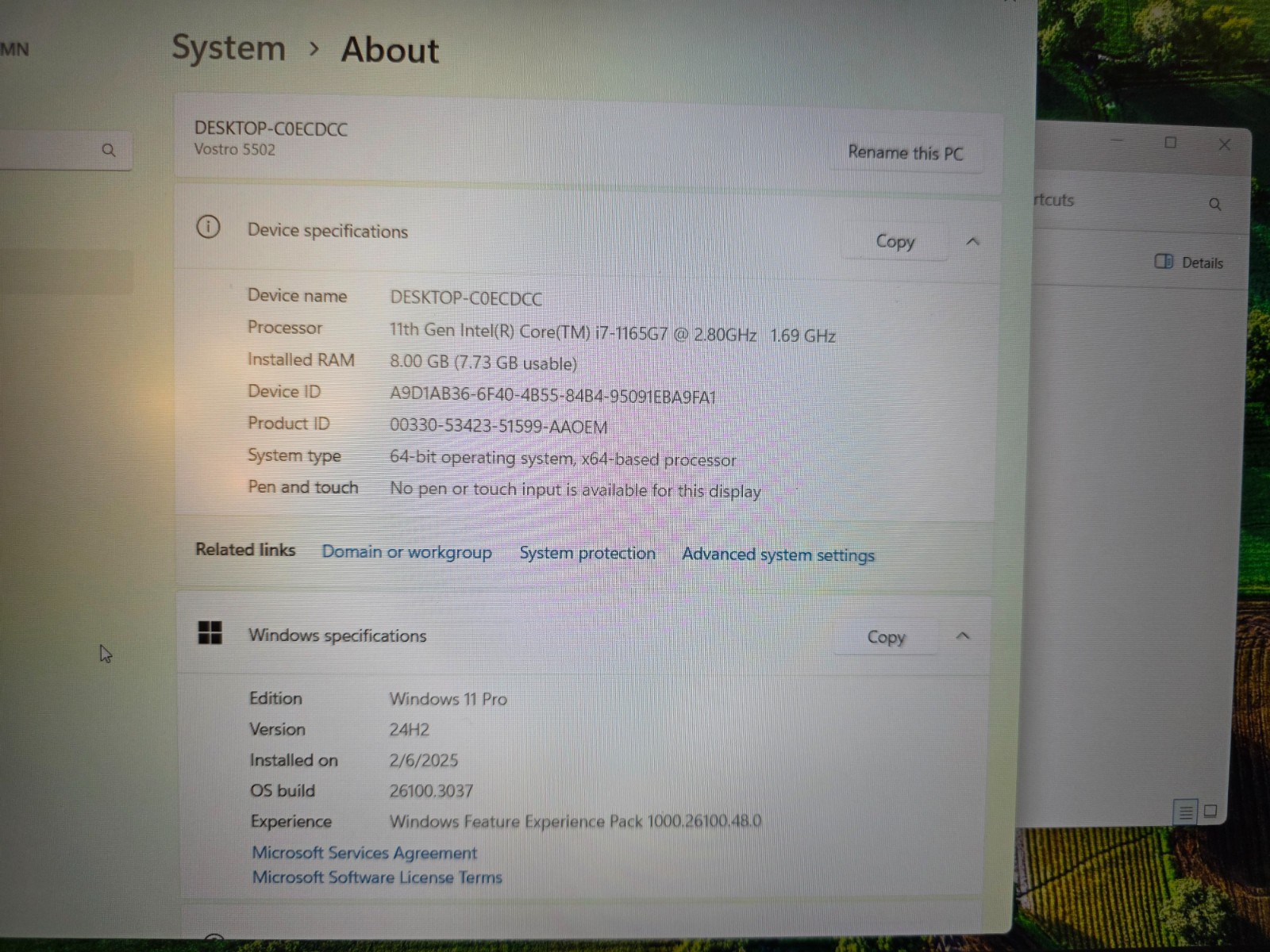The width and height of the screenshot is (1270, 952).
Task: Click the Windows logo beside Windows specifications
Action: 210,633
